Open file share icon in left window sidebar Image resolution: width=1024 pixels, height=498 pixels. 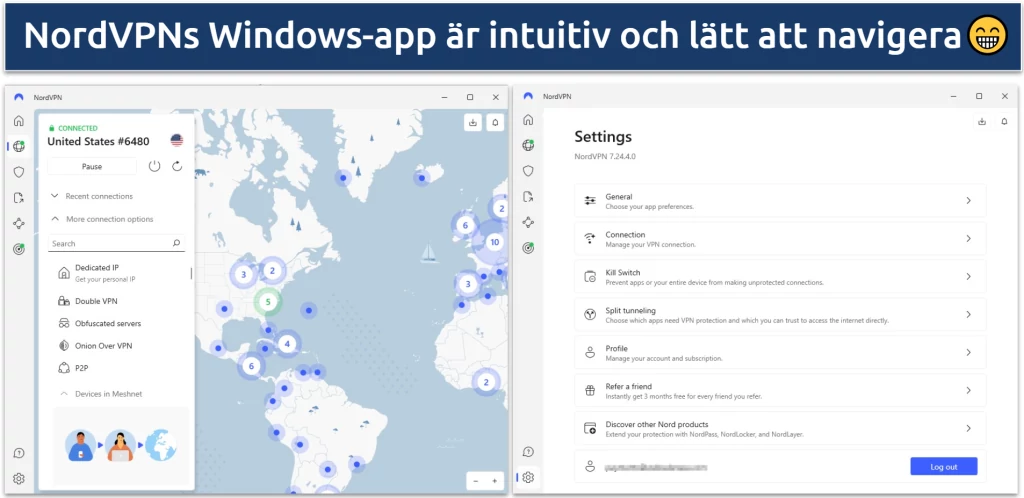19,197
